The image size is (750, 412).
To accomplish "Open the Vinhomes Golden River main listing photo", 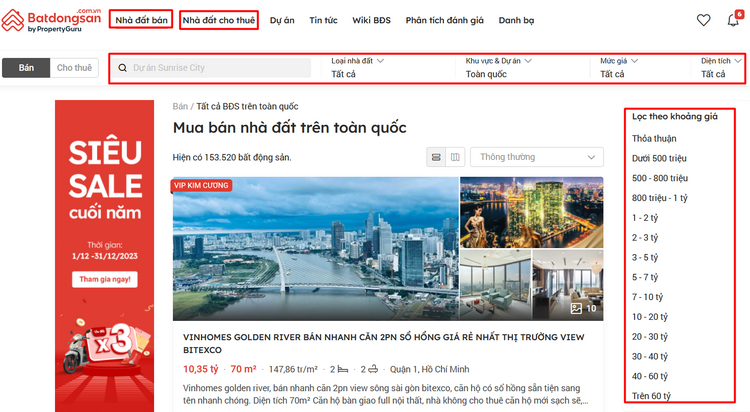I will point(314,249).
